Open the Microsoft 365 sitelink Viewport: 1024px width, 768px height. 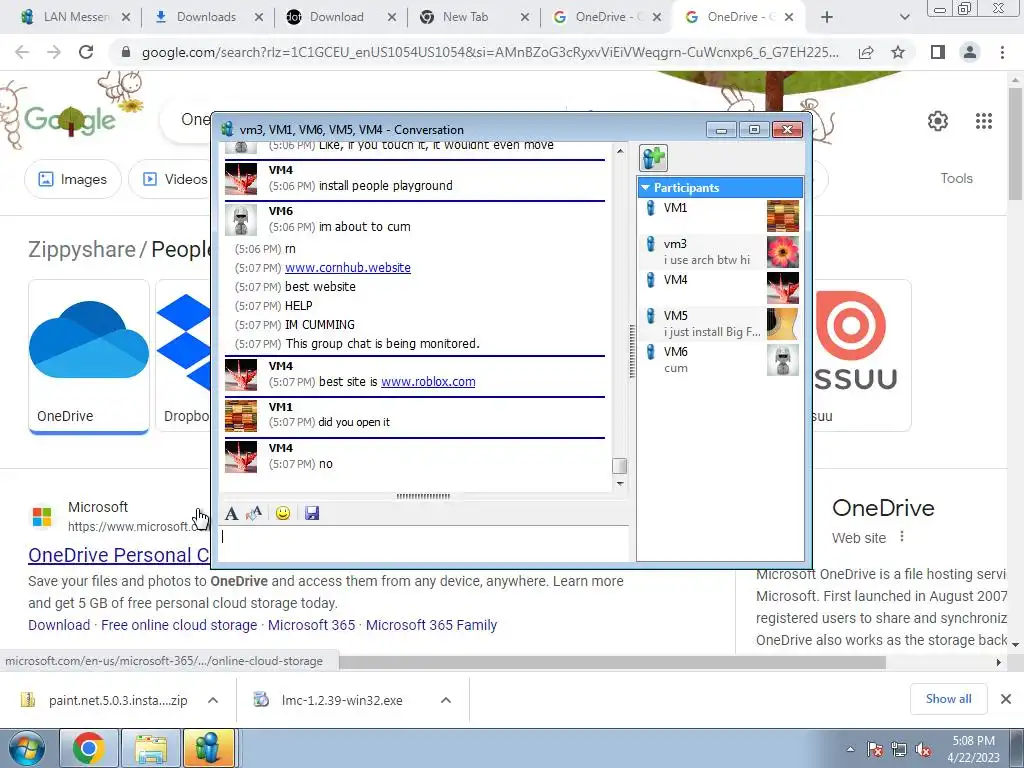point(312,625)
